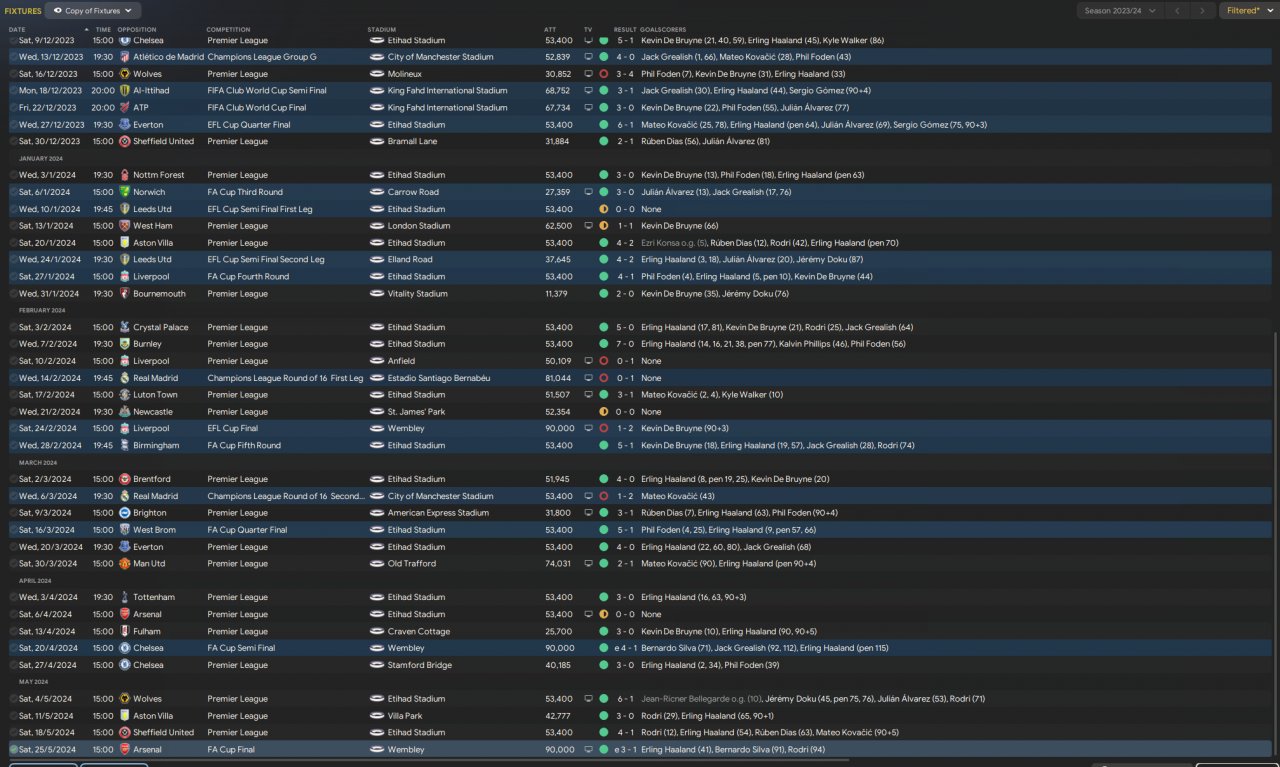
Task: Click the stadium icon beside Molineux
Action: (x=376, y=74)
